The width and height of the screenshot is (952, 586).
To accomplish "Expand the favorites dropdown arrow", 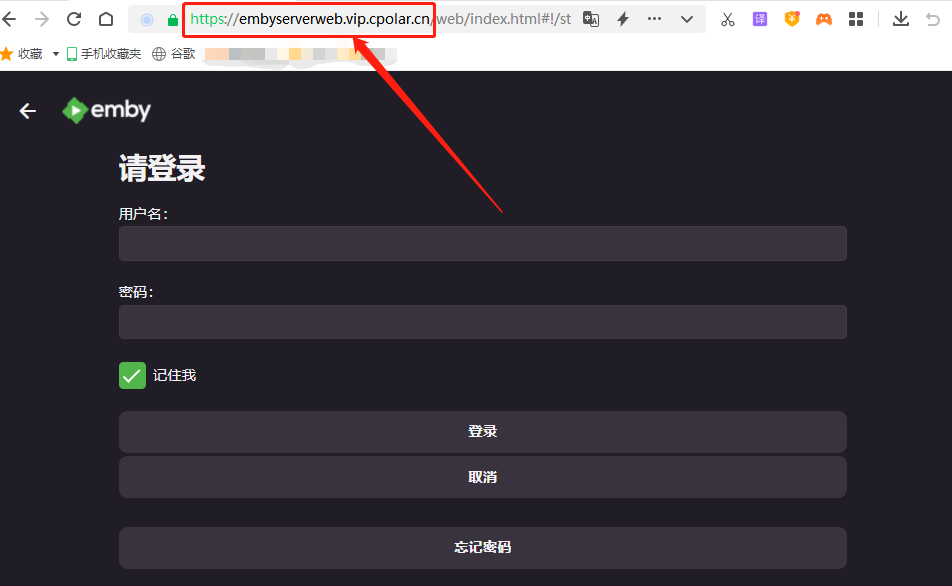I will [x=56, y=54].
